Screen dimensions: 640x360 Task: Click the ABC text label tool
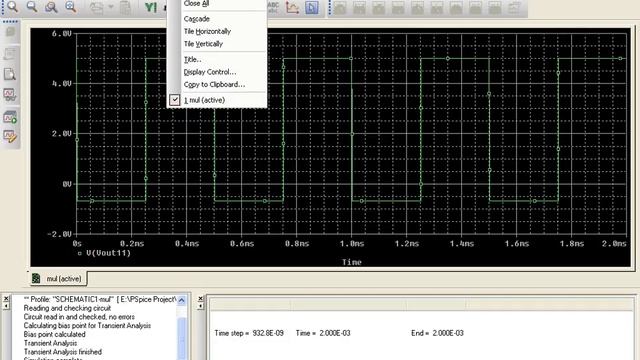273,7
